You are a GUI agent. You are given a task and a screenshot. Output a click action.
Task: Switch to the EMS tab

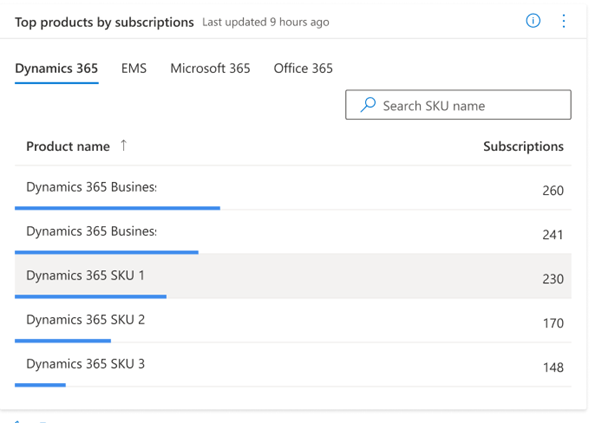click(x=134, y=69)
